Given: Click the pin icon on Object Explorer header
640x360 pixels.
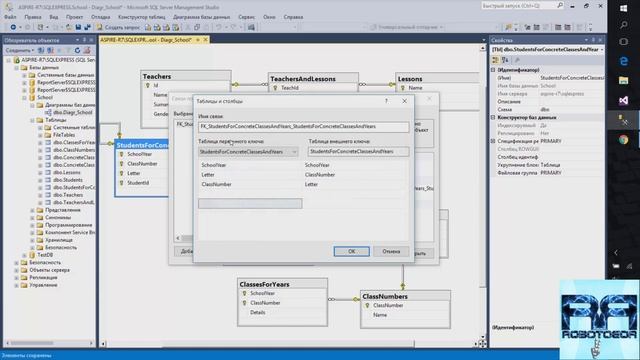Looking at the screenshot, I should 84,40.
